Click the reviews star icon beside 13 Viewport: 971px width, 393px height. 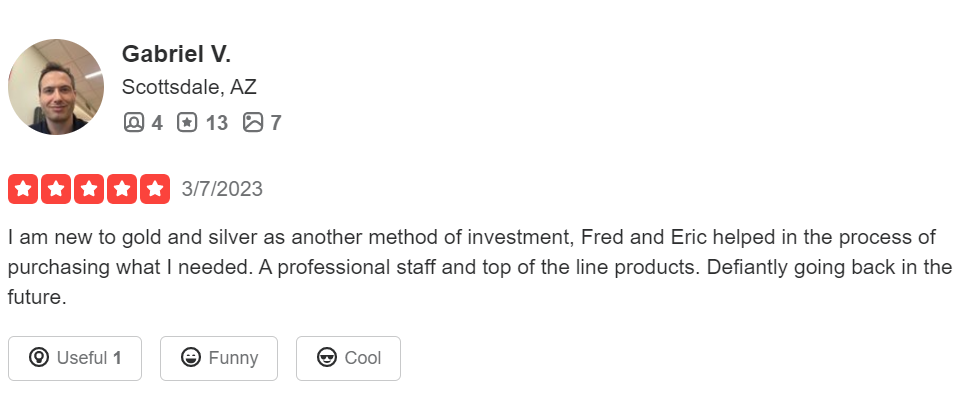[187, 123]
